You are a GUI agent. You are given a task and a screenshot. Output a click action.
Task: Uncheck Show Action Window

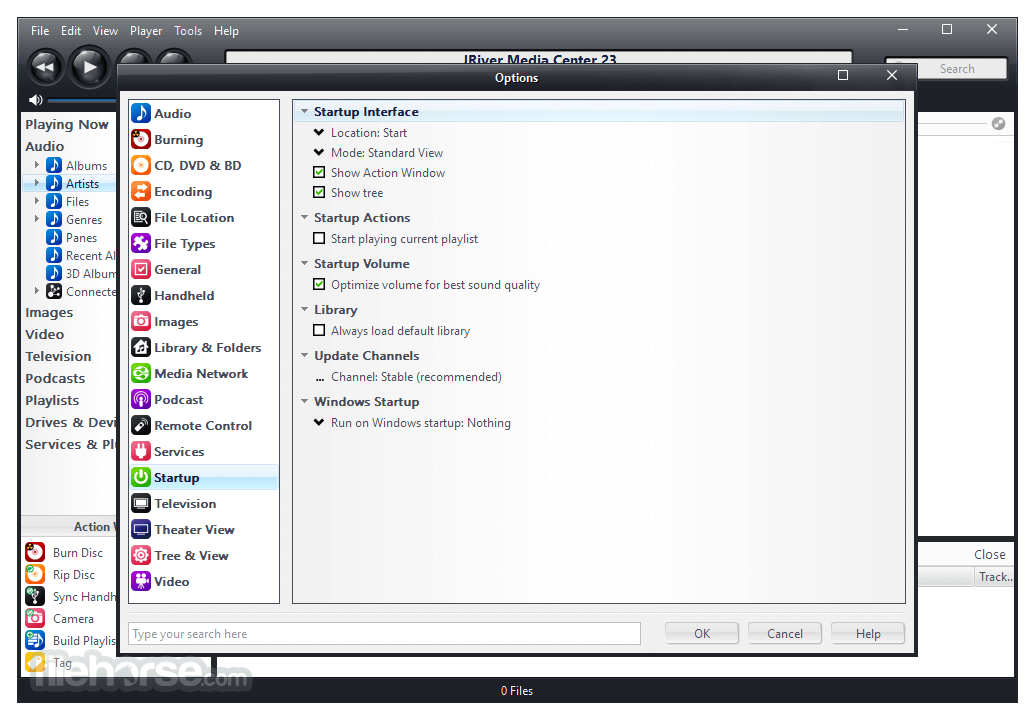(319, 172)
